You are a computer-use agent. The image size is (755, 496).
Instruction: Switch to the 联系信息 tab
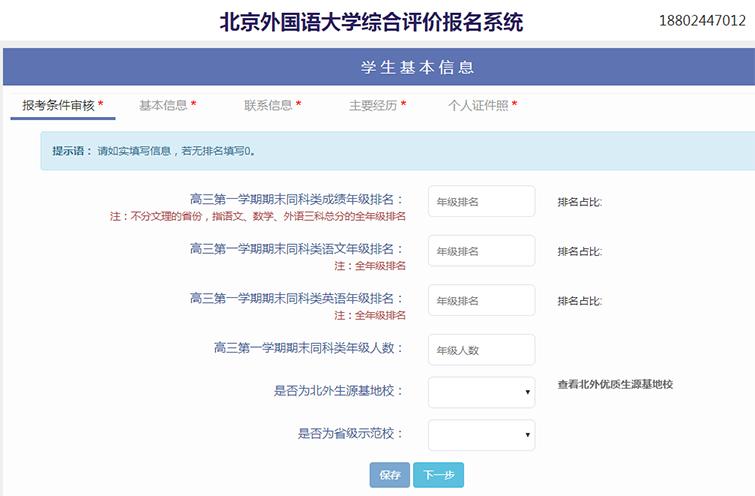point(273,105)
